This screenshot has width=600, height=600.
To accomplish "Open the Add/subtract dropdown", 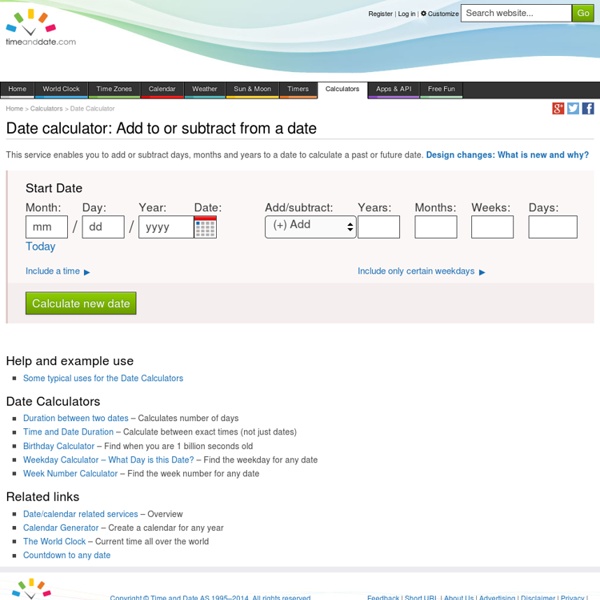I will [310, 227].
